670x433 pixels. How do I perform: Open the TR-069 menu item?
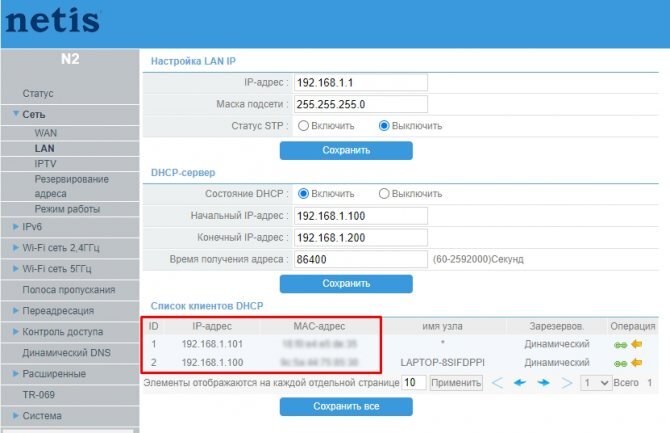[38, 395]
